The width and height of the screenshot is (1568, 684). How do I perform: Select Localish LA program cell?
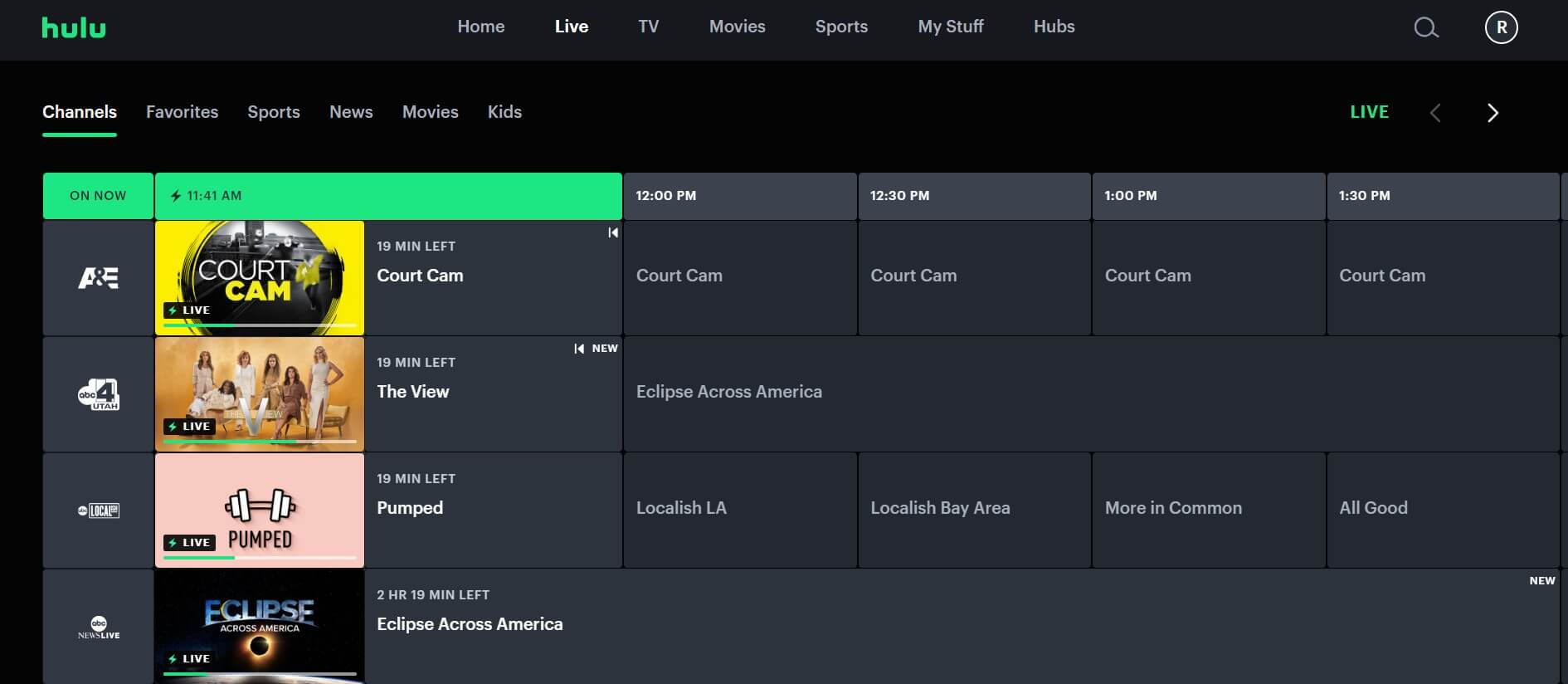tap(740, 511)
